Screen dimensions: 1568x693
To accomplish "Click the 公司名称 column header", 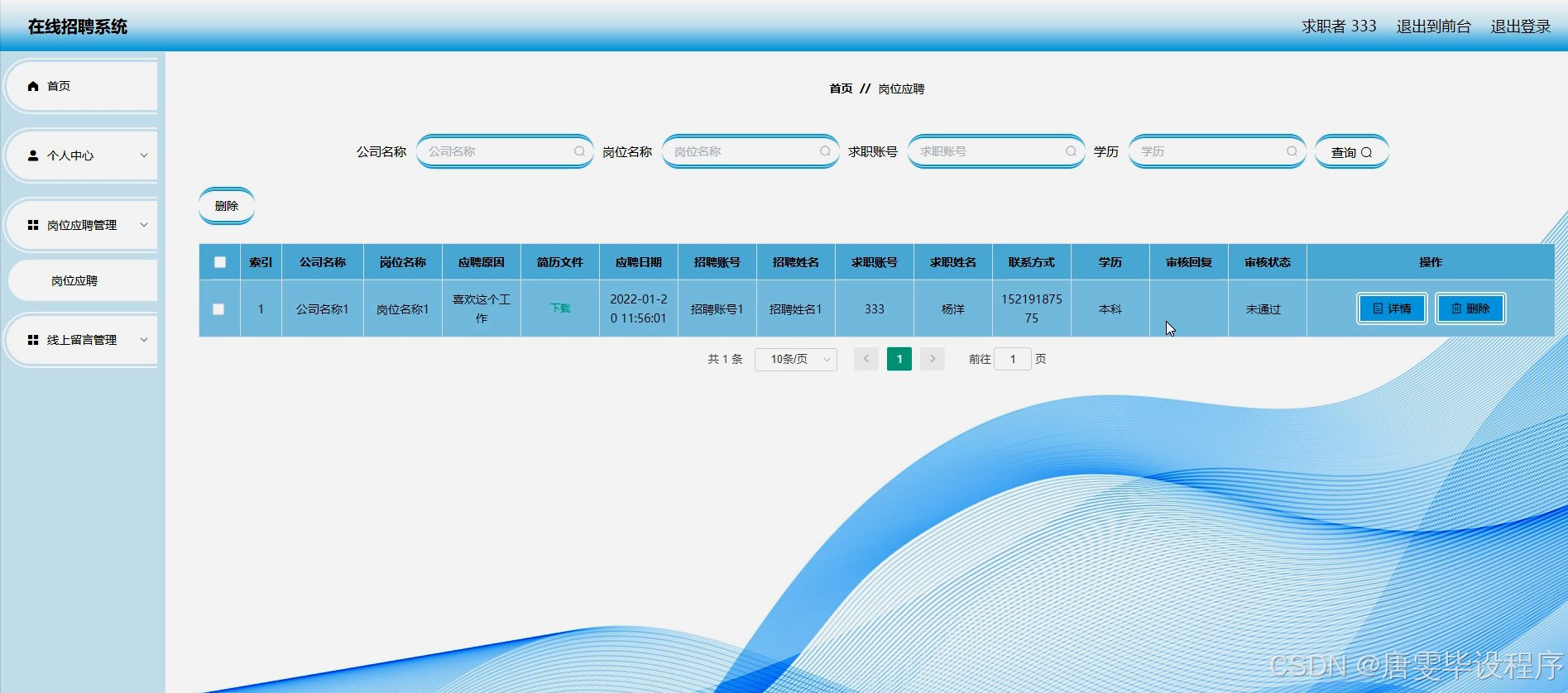I will pos(323,262).
